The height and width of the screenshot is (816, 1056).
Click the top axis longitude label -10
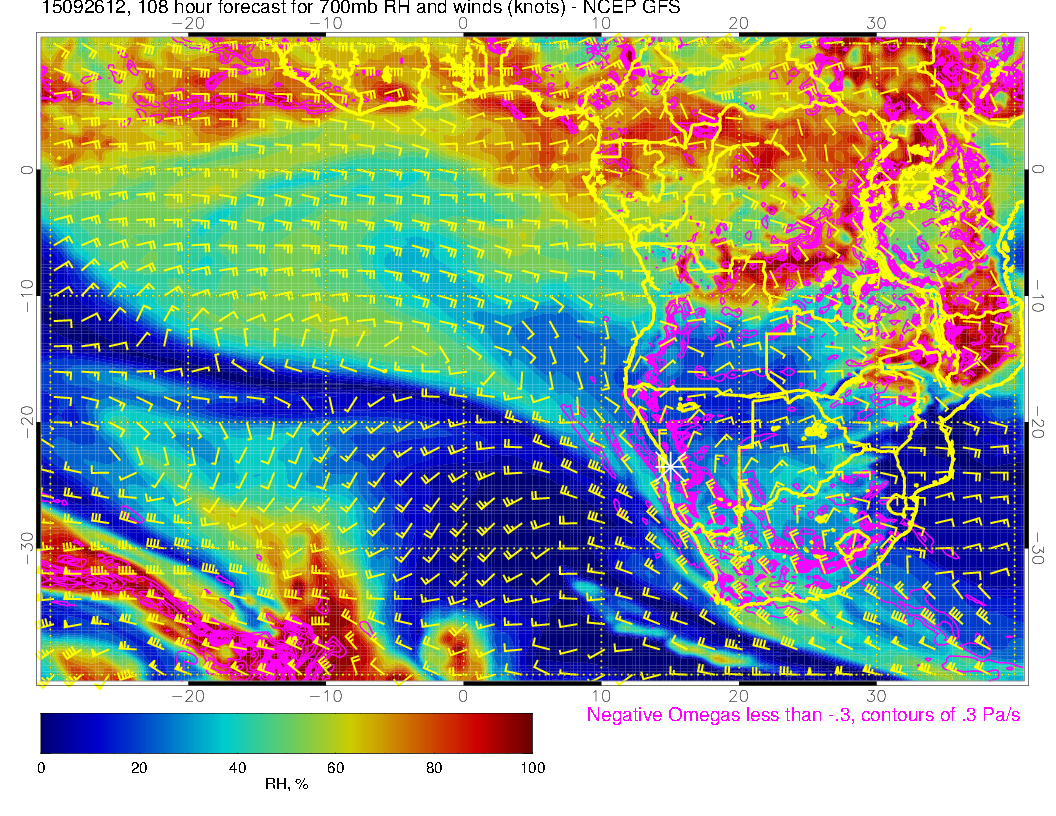[x=325, y=23]
